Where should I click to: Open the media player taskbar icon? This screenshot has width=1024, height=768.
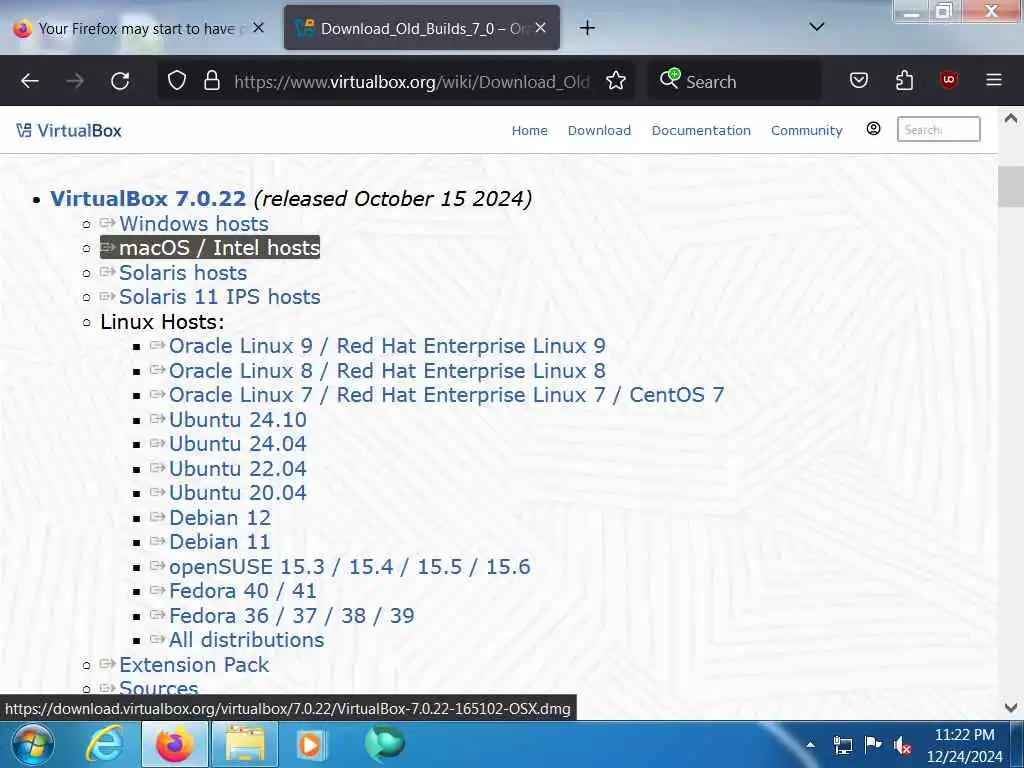tap(310, 744)
